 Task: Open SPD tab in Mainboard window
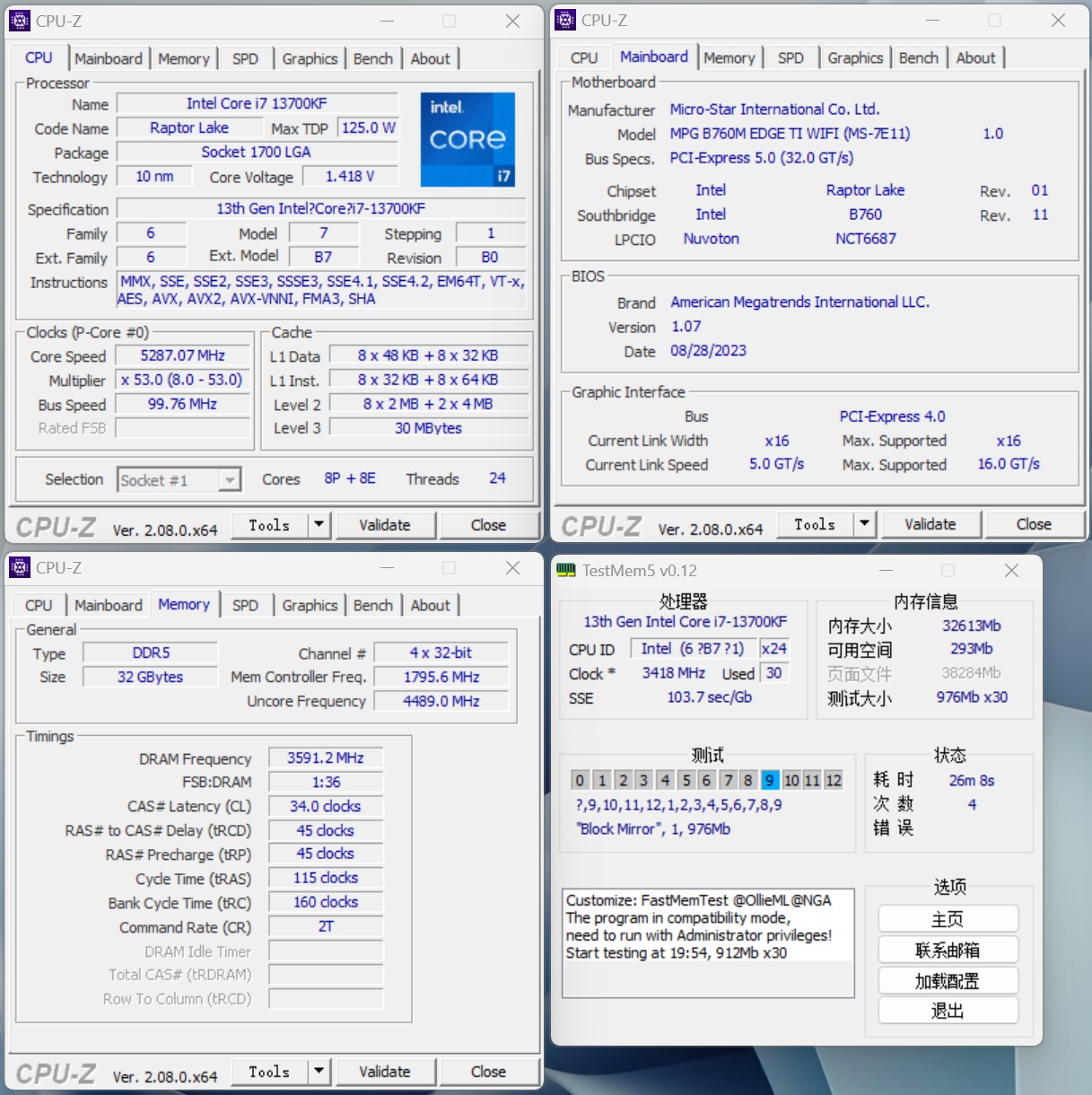click(x=791, y=57)
